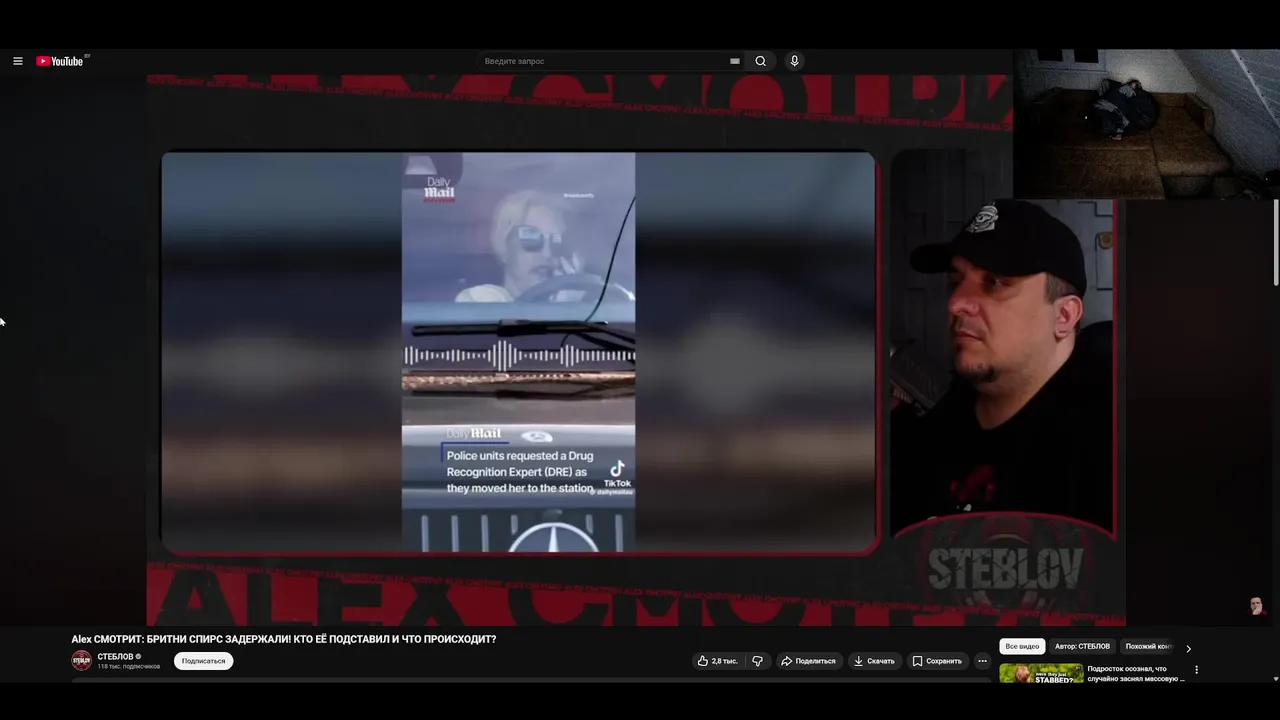The height and width of the screenshot is (720, 1280).
Task: Show more filter chips with right arrow
Action: (1188, 648)
